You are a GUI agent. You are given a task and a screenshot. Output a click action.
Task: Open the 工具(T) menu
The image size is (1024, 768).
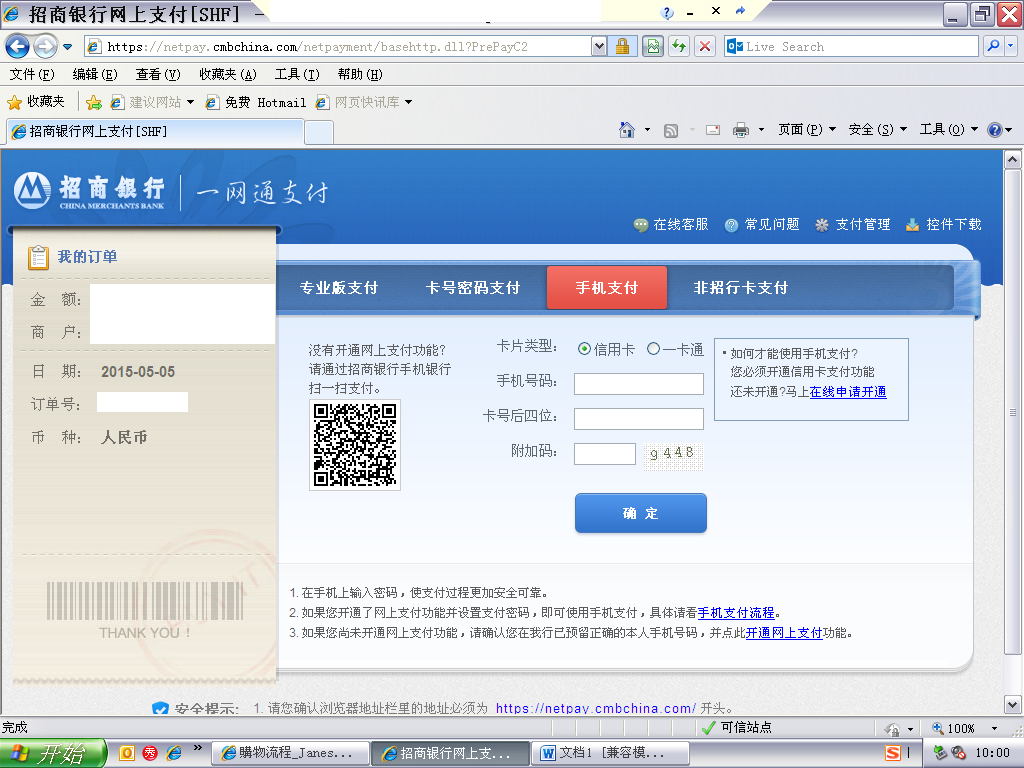click(x=297, y=74)
